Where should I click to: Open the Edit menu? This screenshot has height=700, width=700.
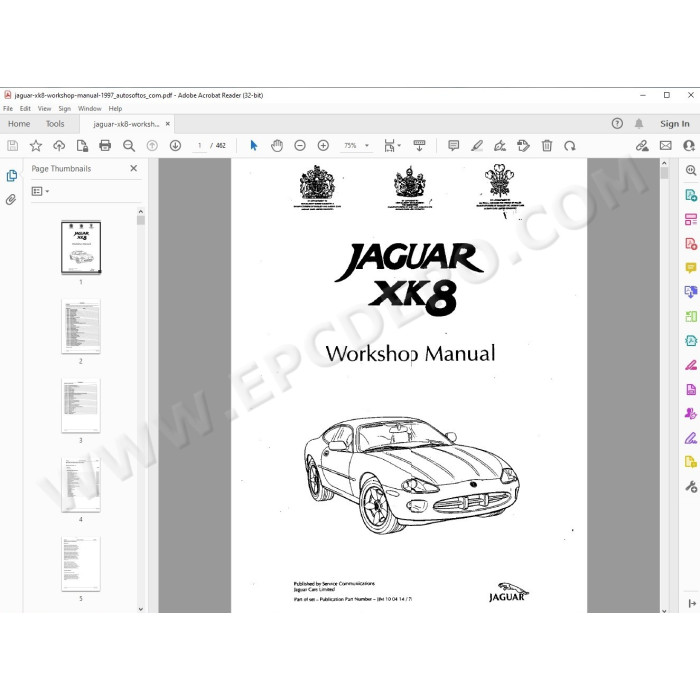pyautogui.click(x=25, y=108)
